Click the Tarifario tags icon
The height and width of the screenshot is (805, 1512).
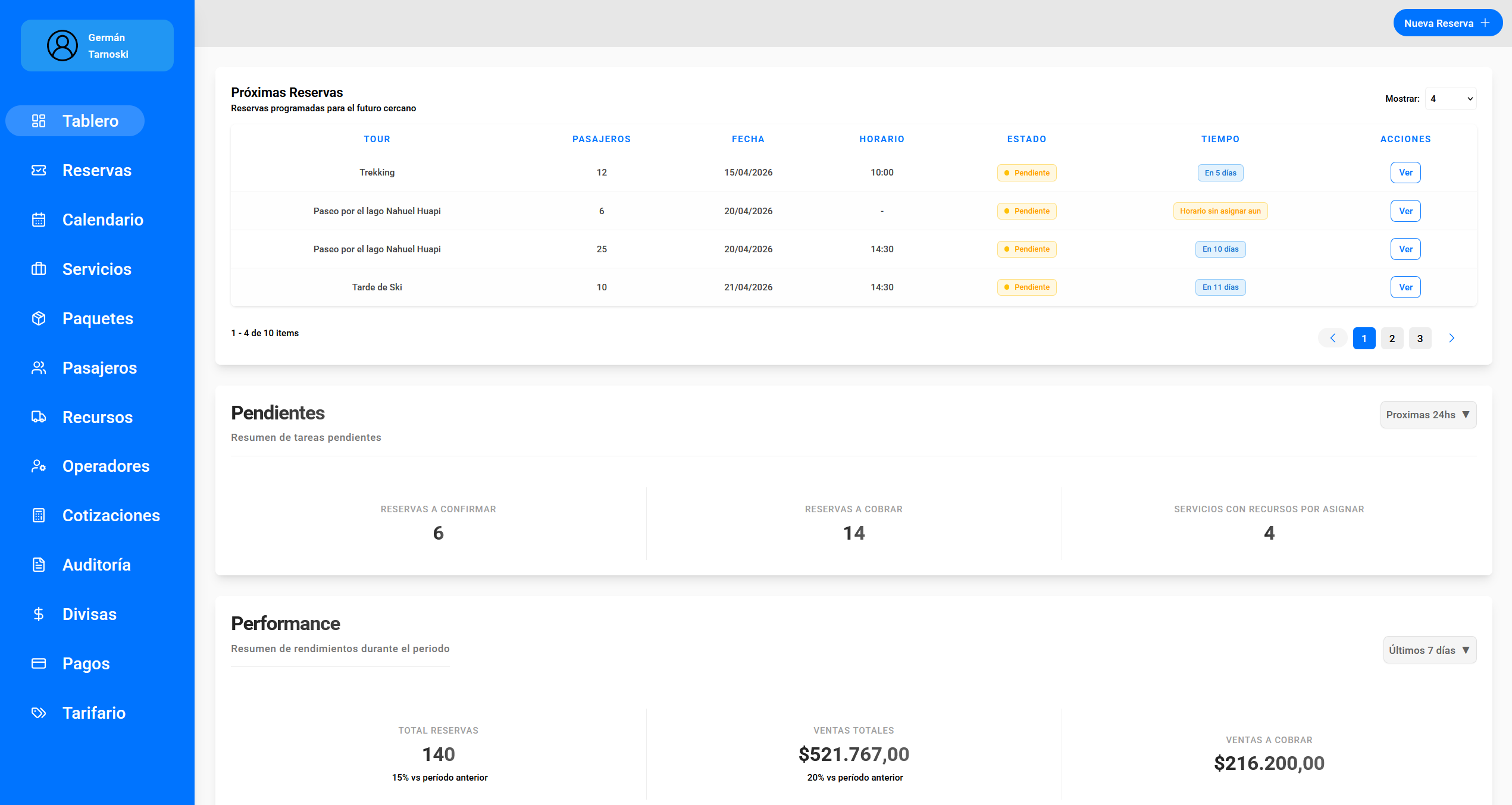pos(39,713)
